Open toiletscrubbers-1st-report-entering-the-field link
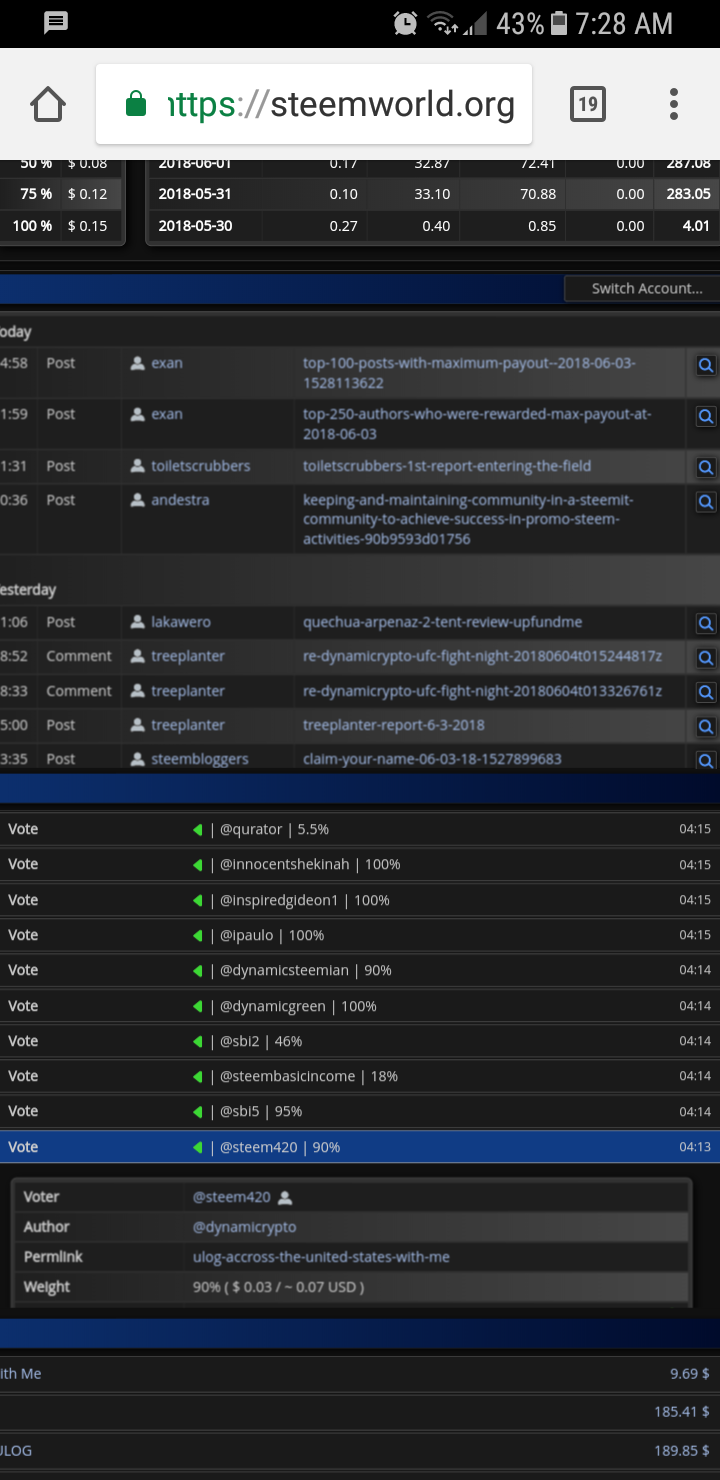The height and width of the screenshot is (1480, 720). [447, 466]
